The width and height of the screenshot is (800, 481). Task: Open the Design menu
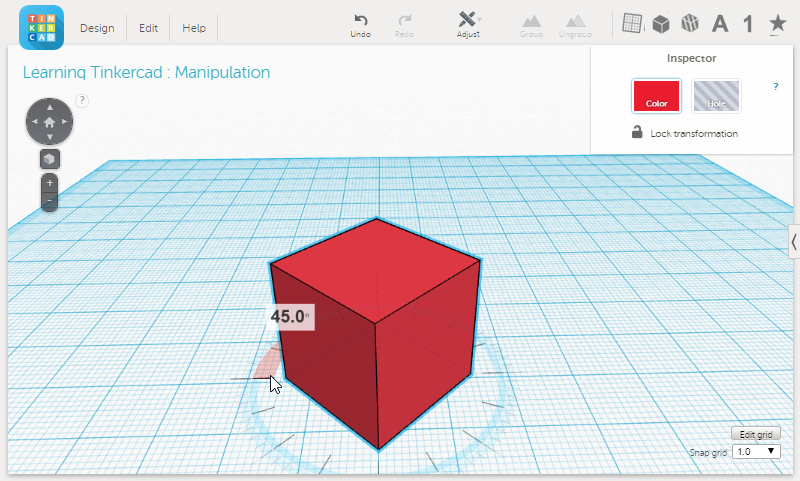97,28
